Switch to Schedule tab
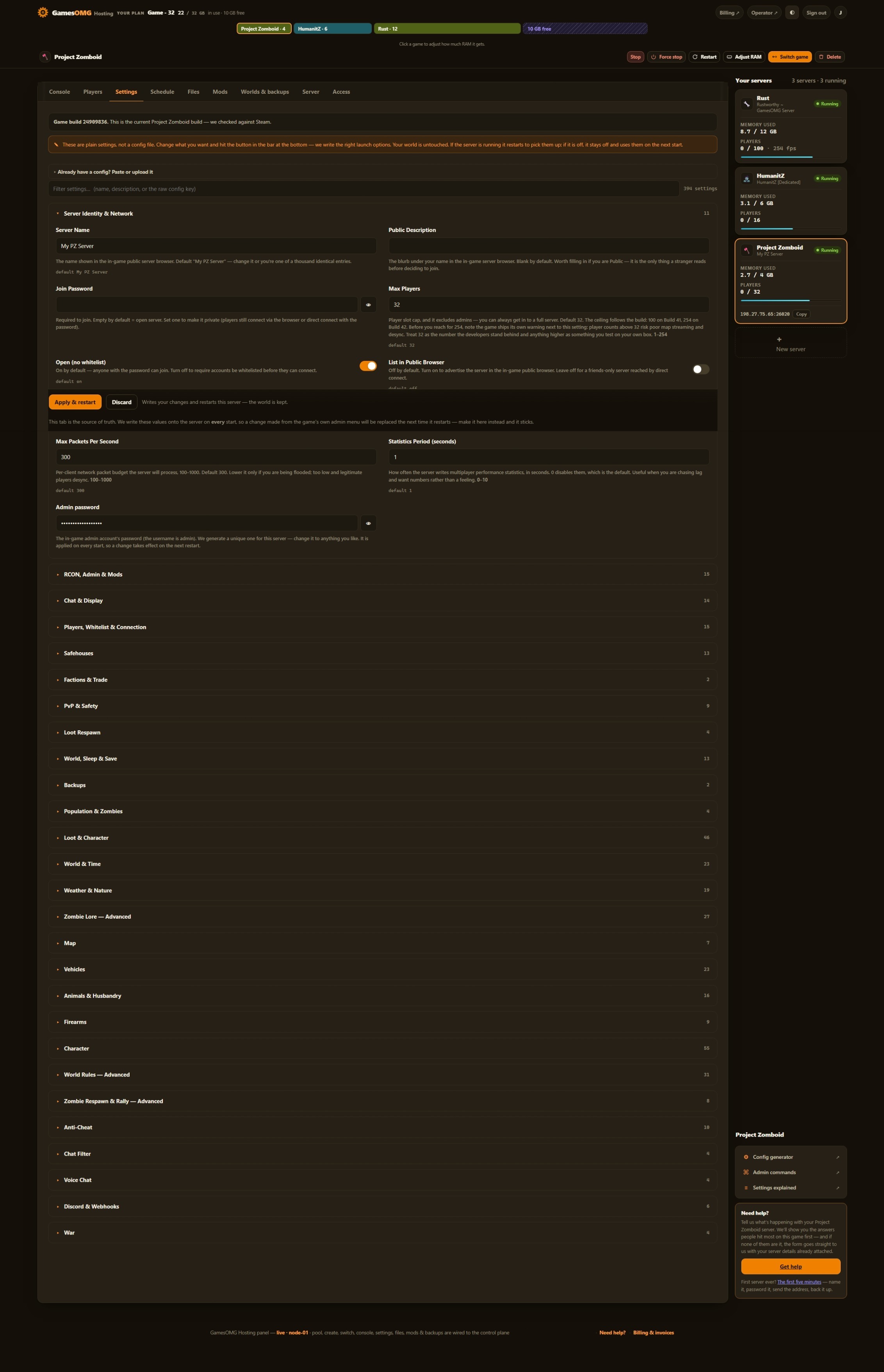 pos(162,92)
